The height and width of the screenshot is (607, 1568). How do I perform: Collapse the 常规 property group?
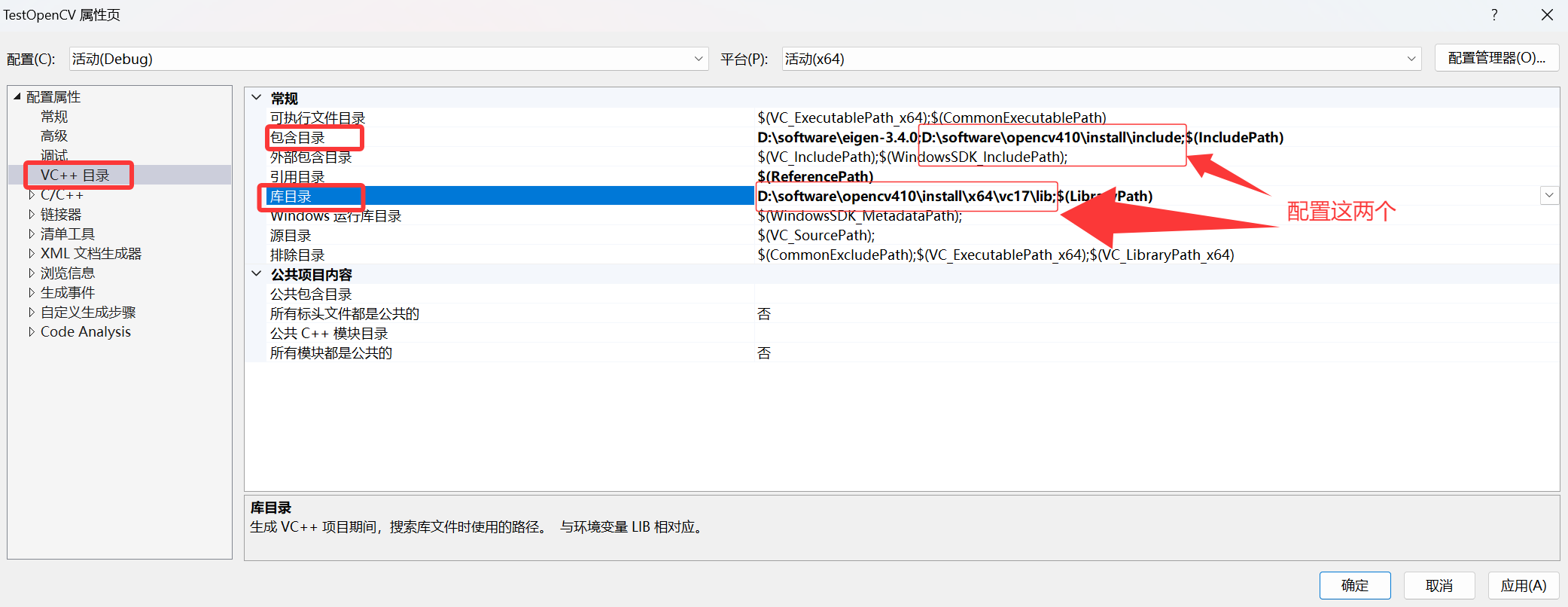click(257, 98)
